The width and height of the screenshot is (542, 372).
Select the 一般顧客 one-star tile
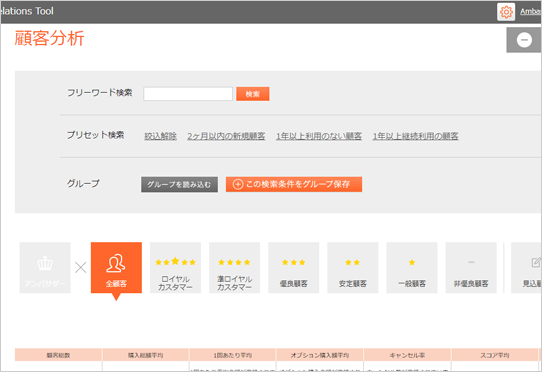pyautogui.click(x=412, y=268)
